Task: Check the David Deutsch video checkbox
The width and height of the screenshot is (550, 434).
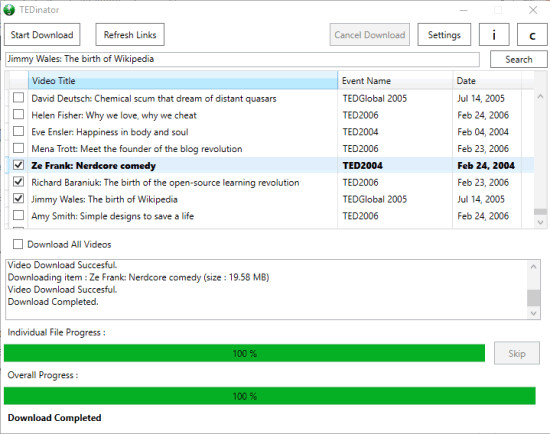Action: 18,98
